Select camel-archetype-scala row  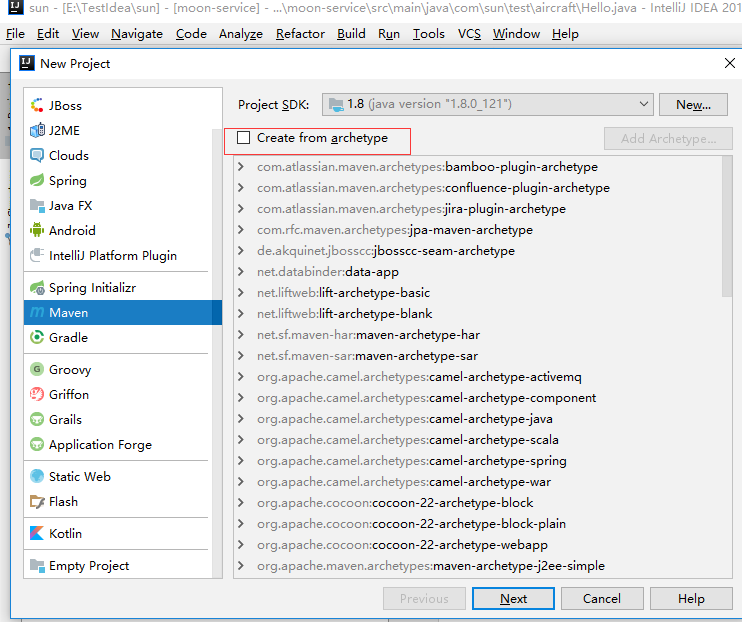point(478,440)
